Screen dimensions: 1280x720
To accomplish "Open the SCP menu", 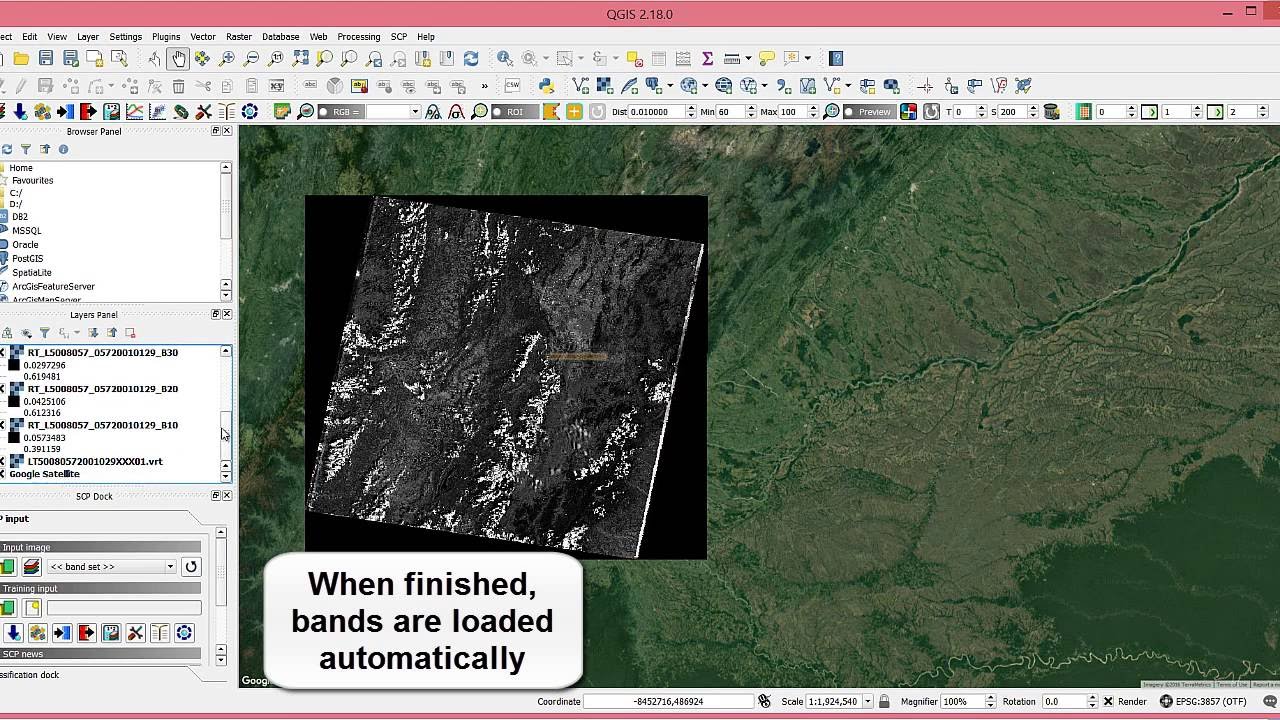I will click(x=399, y=37).
